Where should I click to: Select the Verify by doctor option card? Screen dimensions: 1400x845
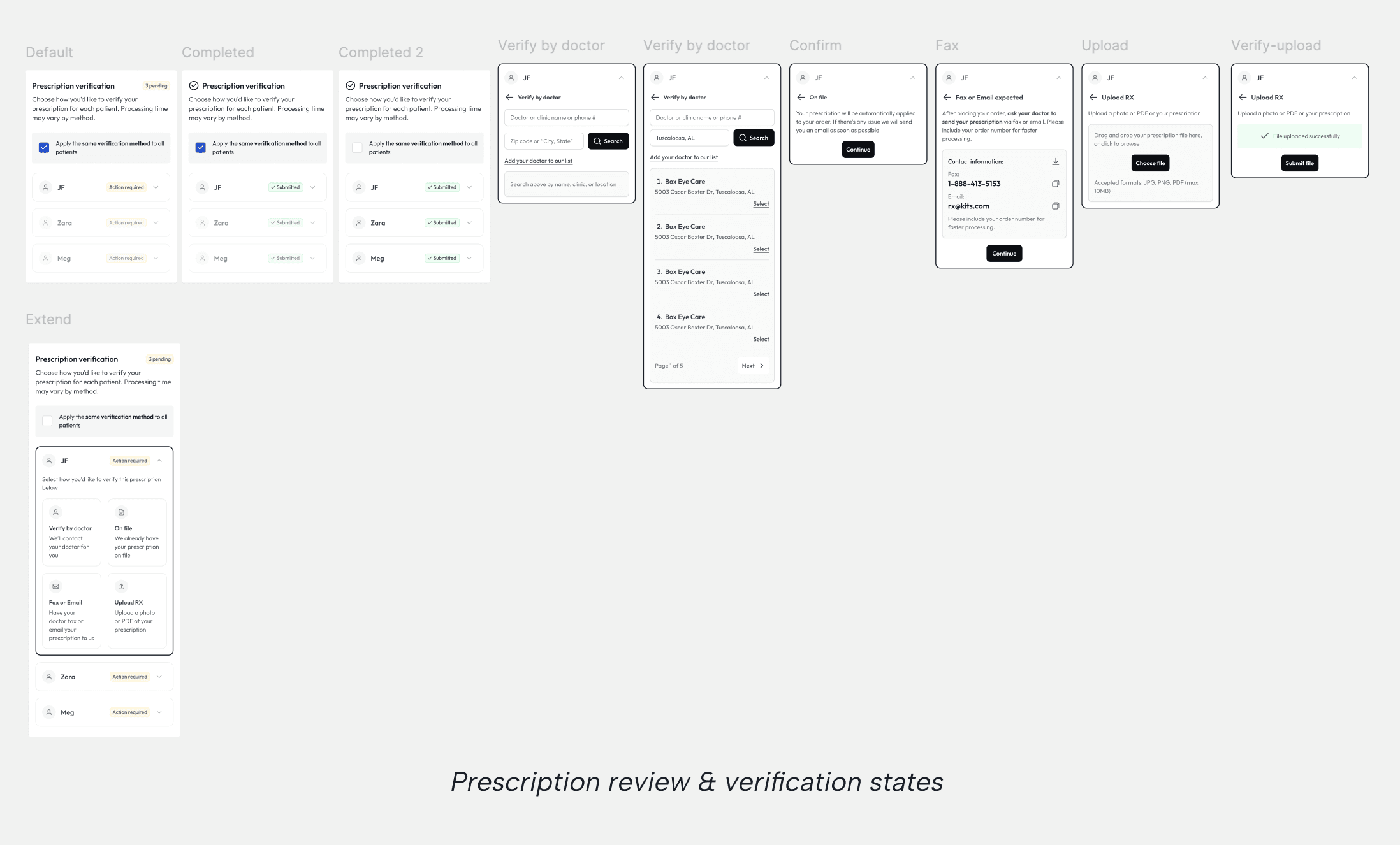[x=71, y=532]
